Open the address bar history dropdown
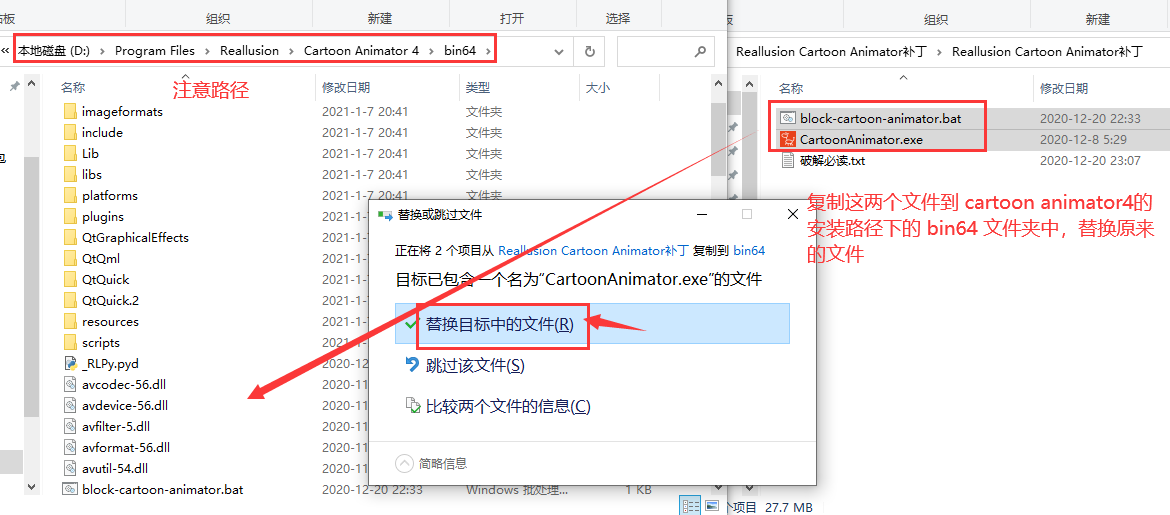Image resolution: width=1170 pixels, height=515 pixels. click(559, 52)
